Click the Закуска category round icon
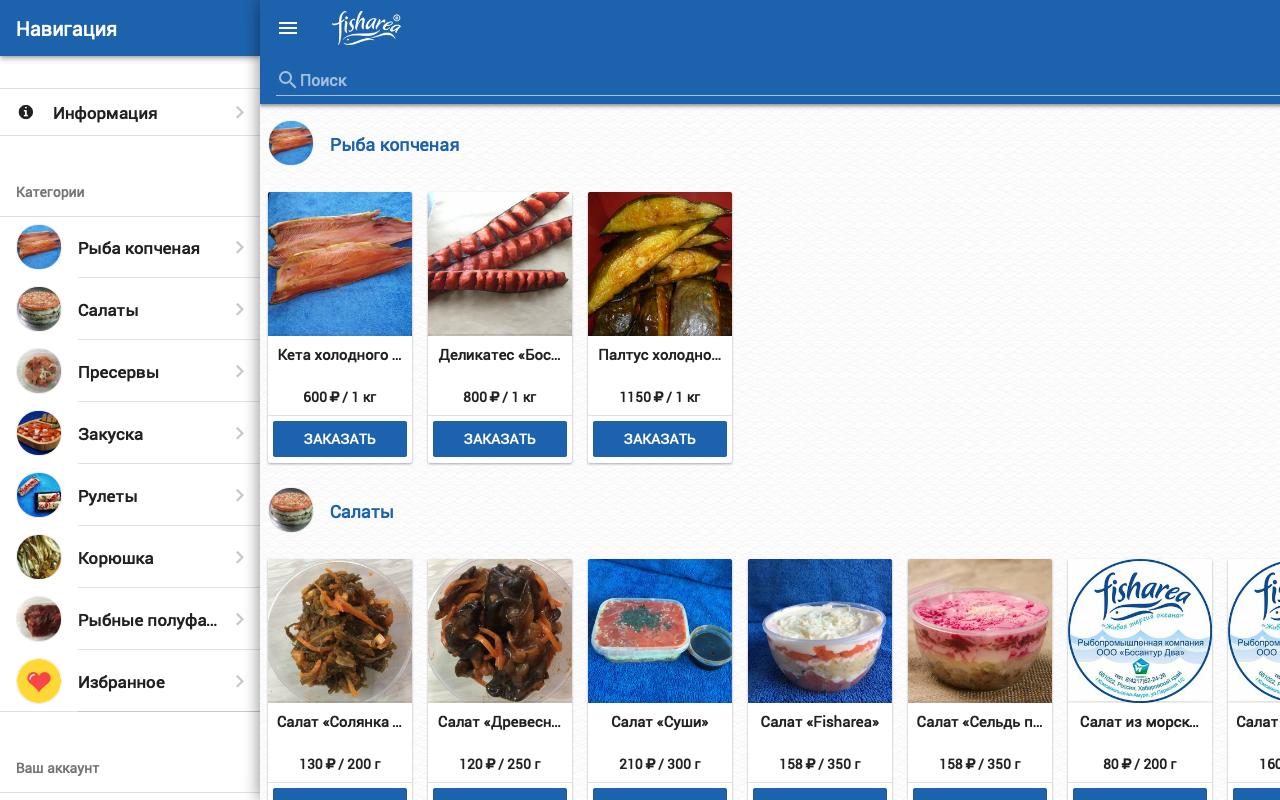 coord(39,434)
